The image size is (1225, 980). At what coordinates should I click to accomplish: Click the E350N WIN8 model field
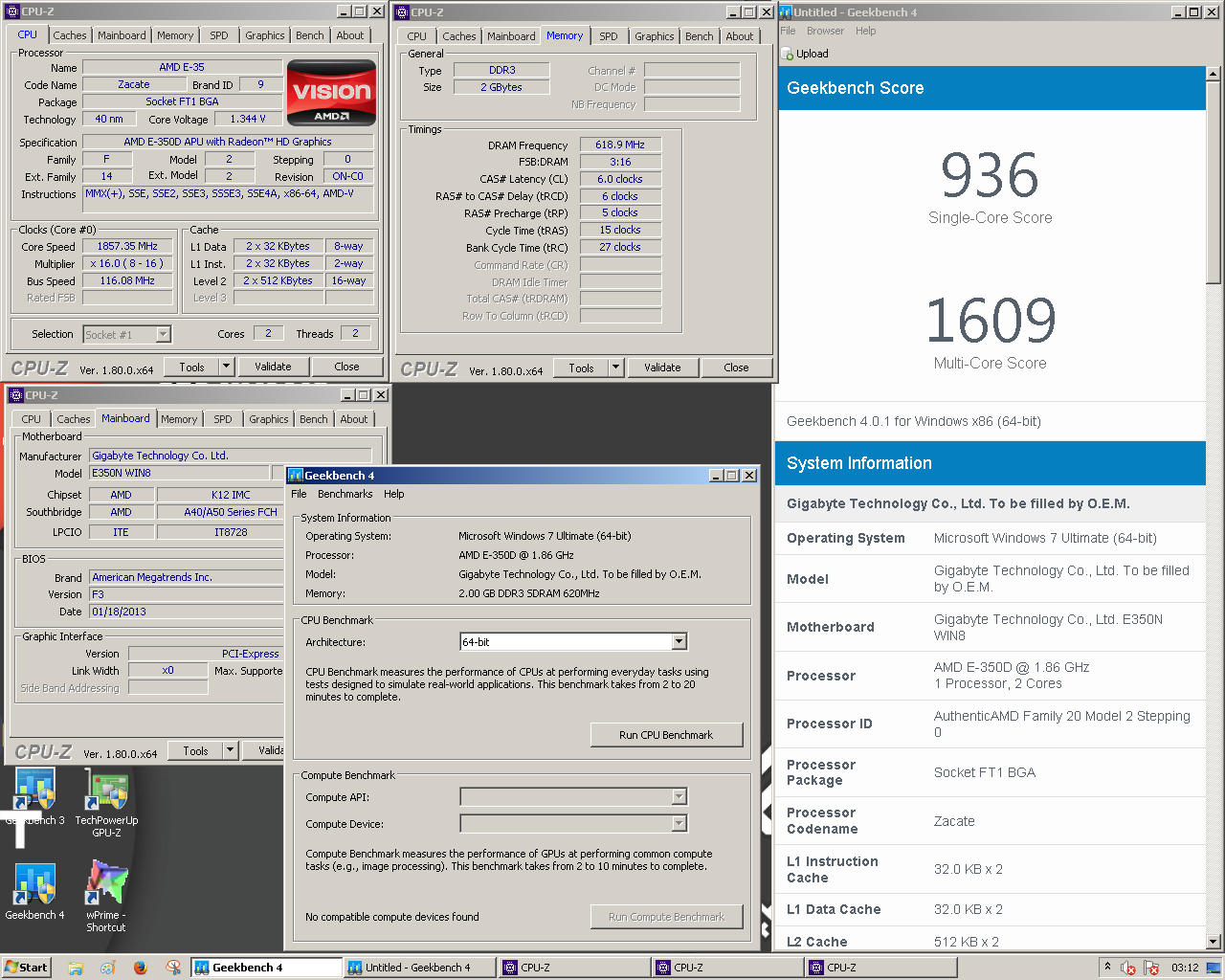178,473
